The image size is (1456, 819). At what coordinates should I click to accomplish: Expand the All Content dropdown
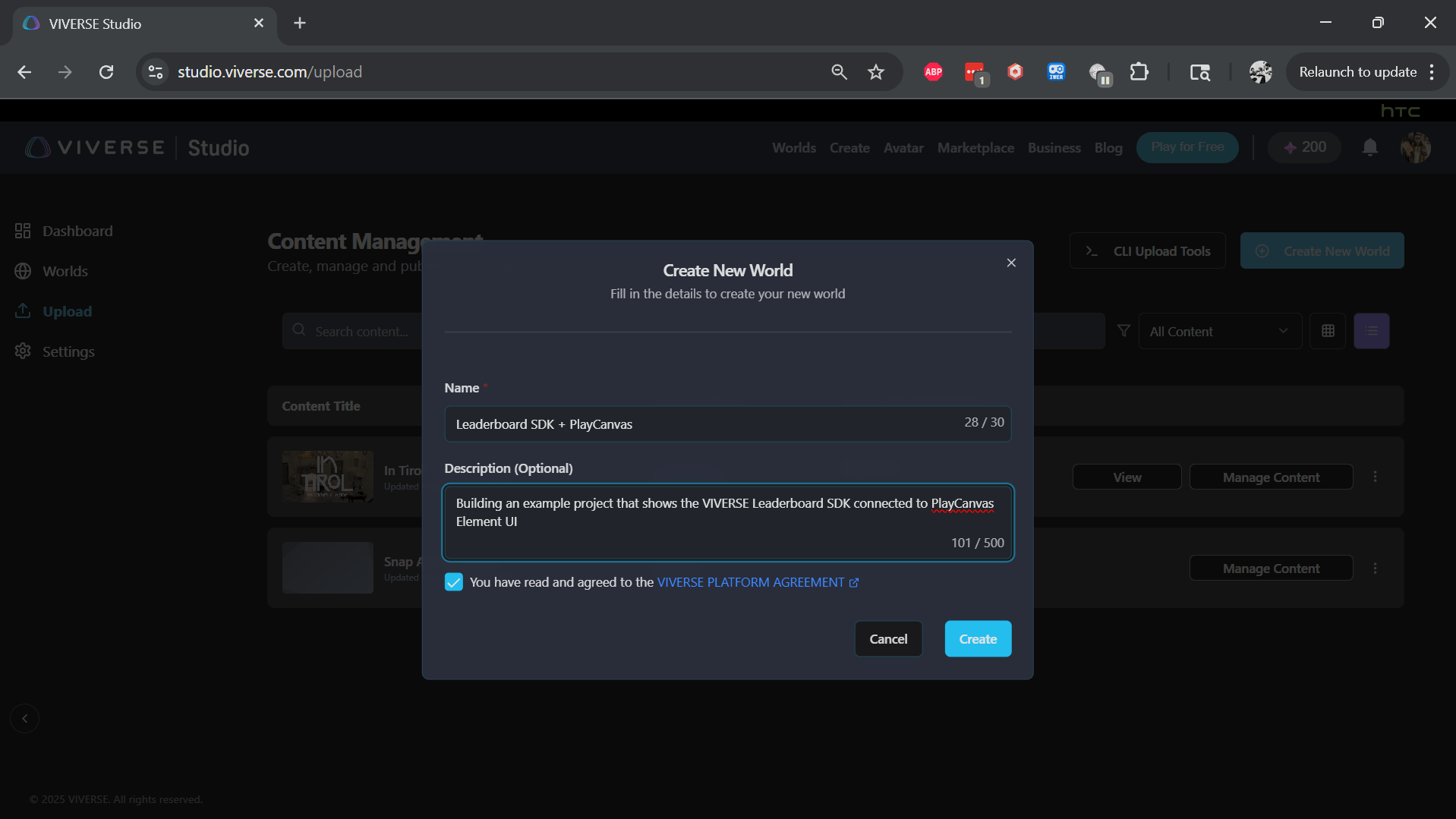coord(1219,332)
